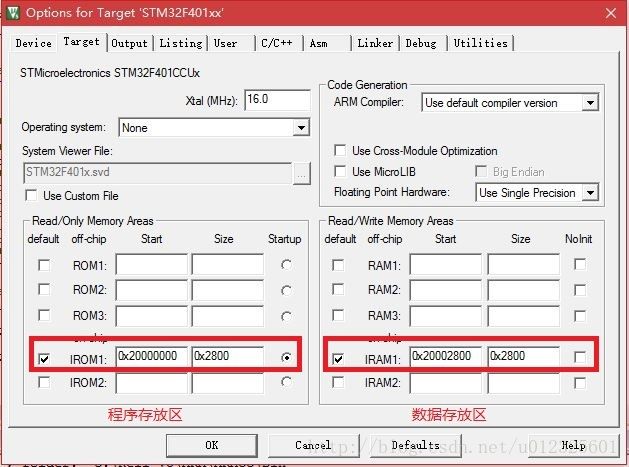Toggle the Use MicroLIB checkbox

tap(340, 171)
